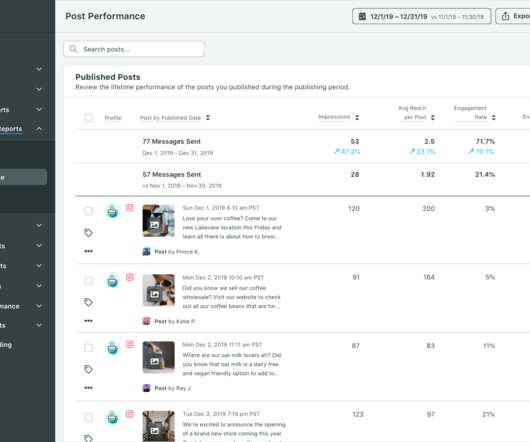Open Post by Katie P. link
Image resolution: width=530 pixels, height=442 pixels.
click(x=175, y=321)
